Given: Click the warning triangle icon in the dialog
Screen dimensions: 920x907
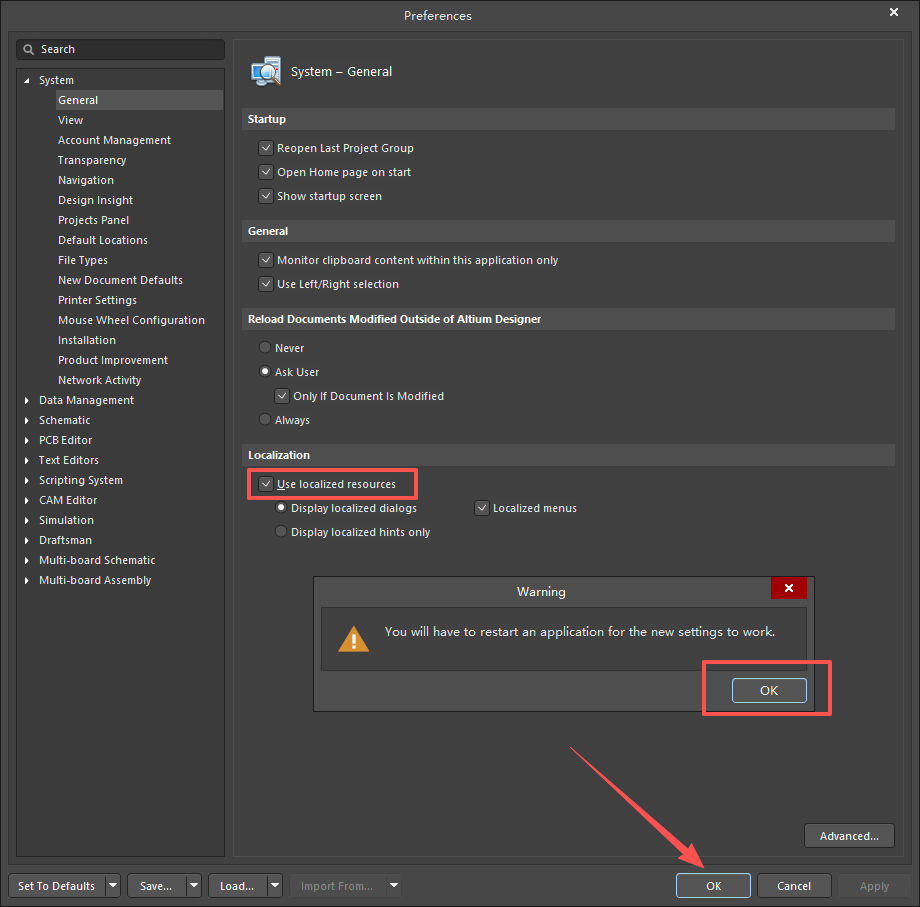Looking at the screenshot, I should coord(353,638).
